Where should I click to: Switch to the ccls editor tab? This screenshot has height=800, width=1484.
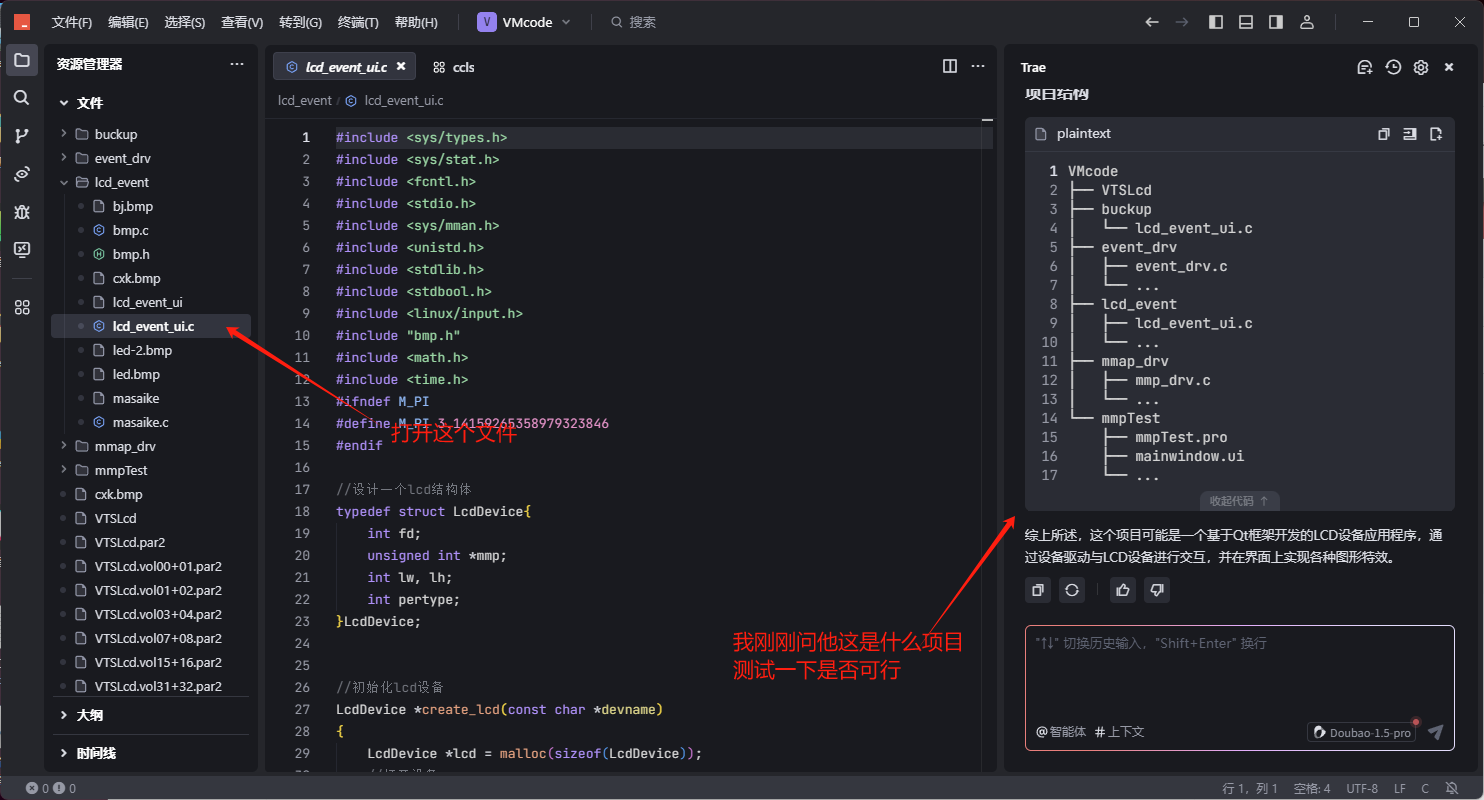453,67
